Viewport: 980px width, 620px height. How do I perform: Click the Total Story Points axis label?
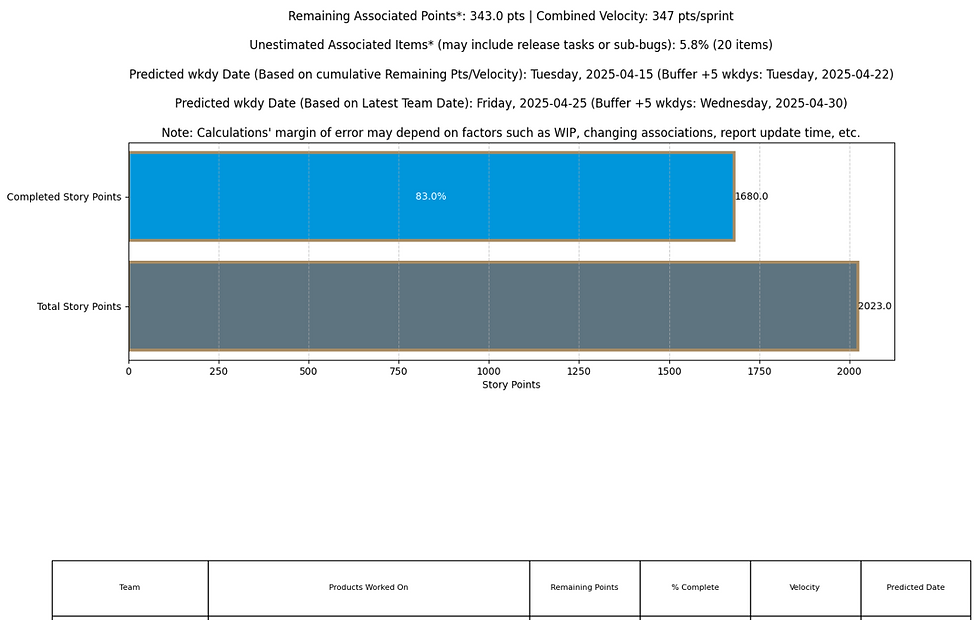click(79, 306)
